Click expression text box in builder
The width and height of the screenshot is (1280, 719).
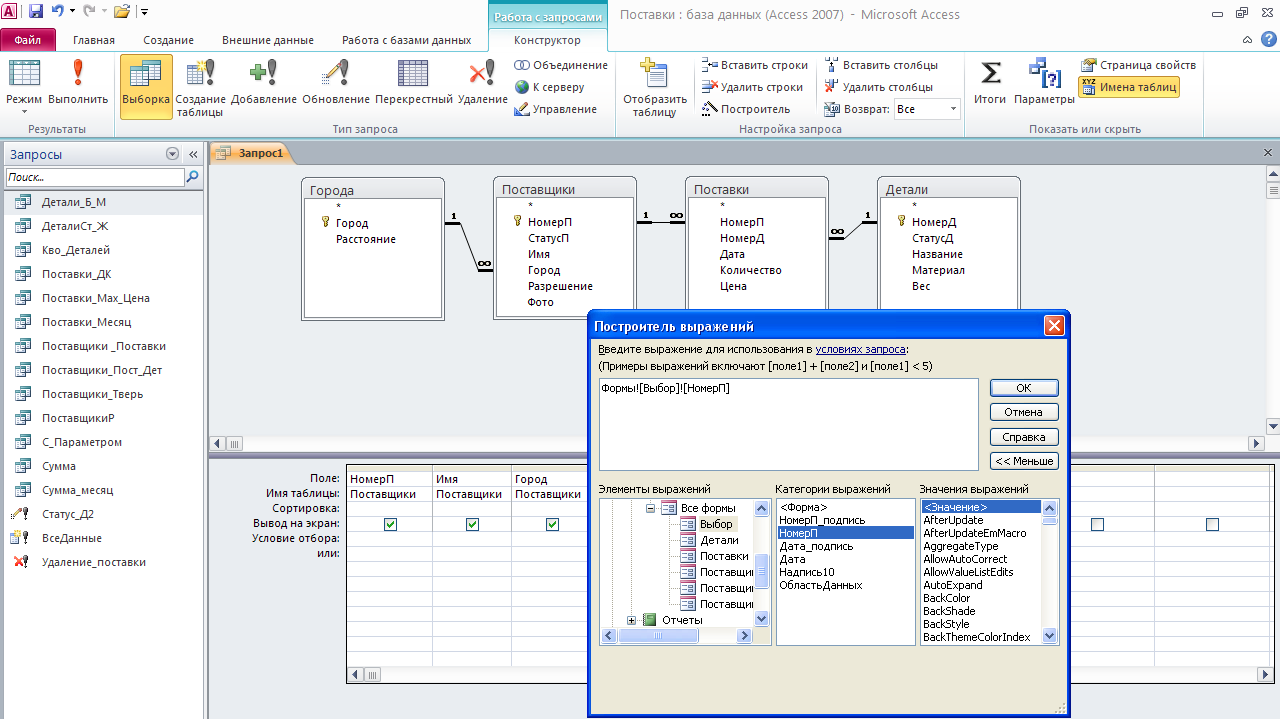point(788,424)
